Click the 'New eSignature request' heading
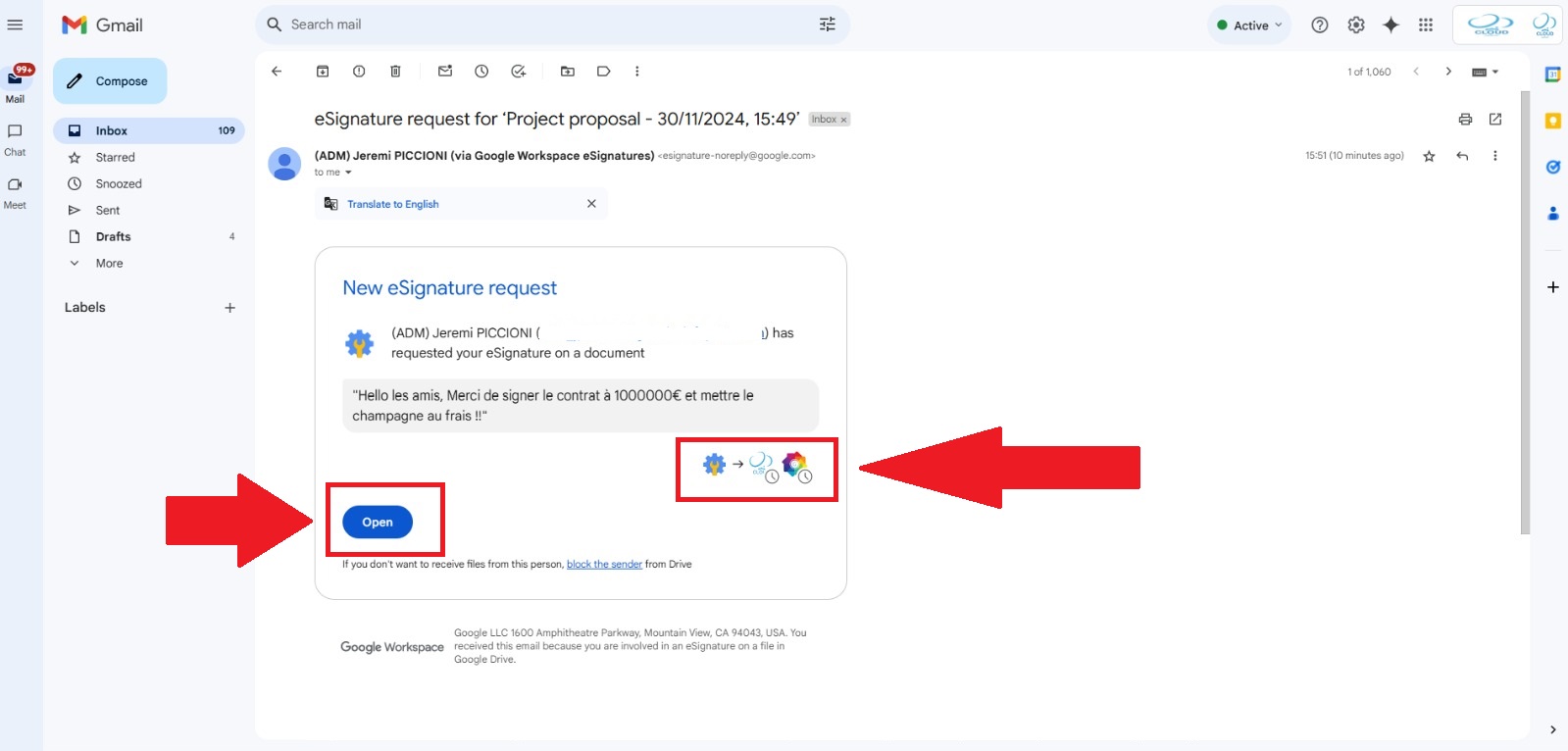This screenshot has height=751, width=1568. point(449,288)
